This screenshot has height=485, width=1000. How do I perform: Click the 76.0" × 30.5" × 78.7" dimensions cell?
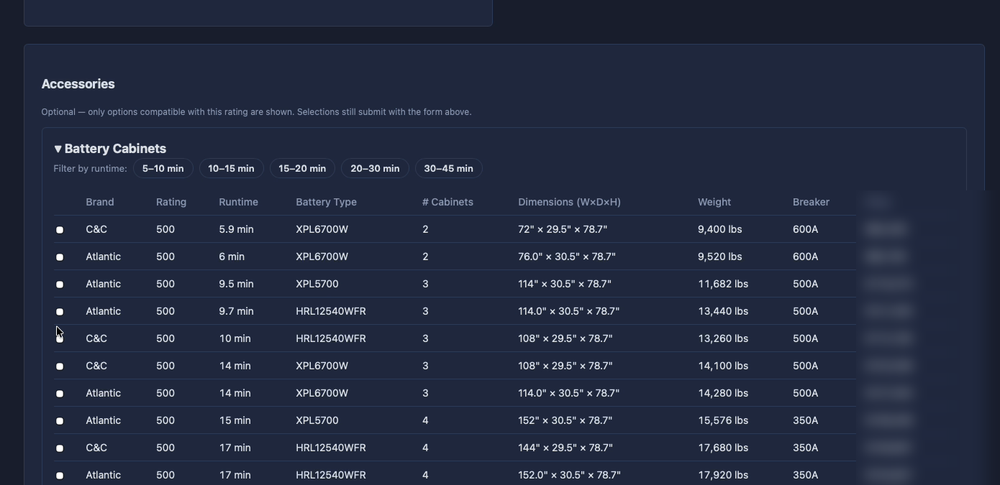(x=567, y=257)
